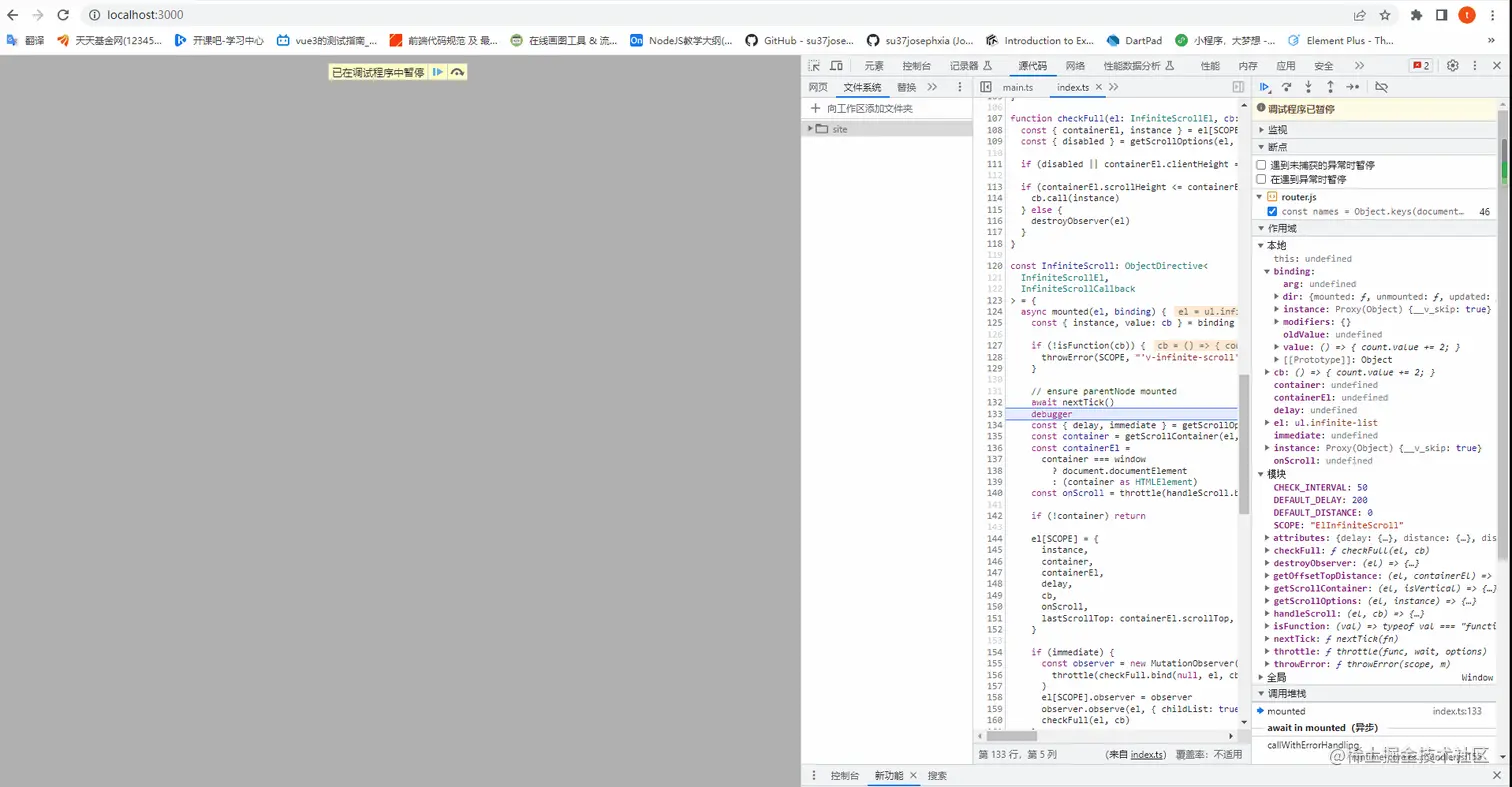Focus the localhost:3000 address bar
Screen dimensions: 1512x787
click(x=714, y=15)
